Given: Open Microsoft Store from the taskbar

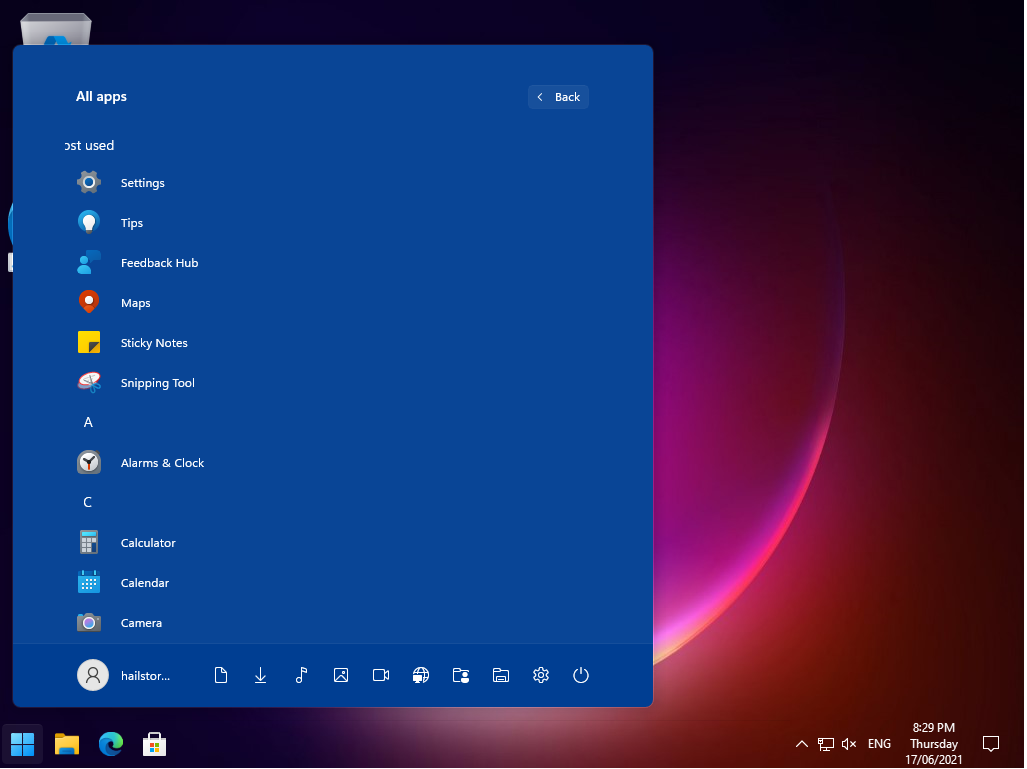Looking at the screenshot, I should (155, 744).
